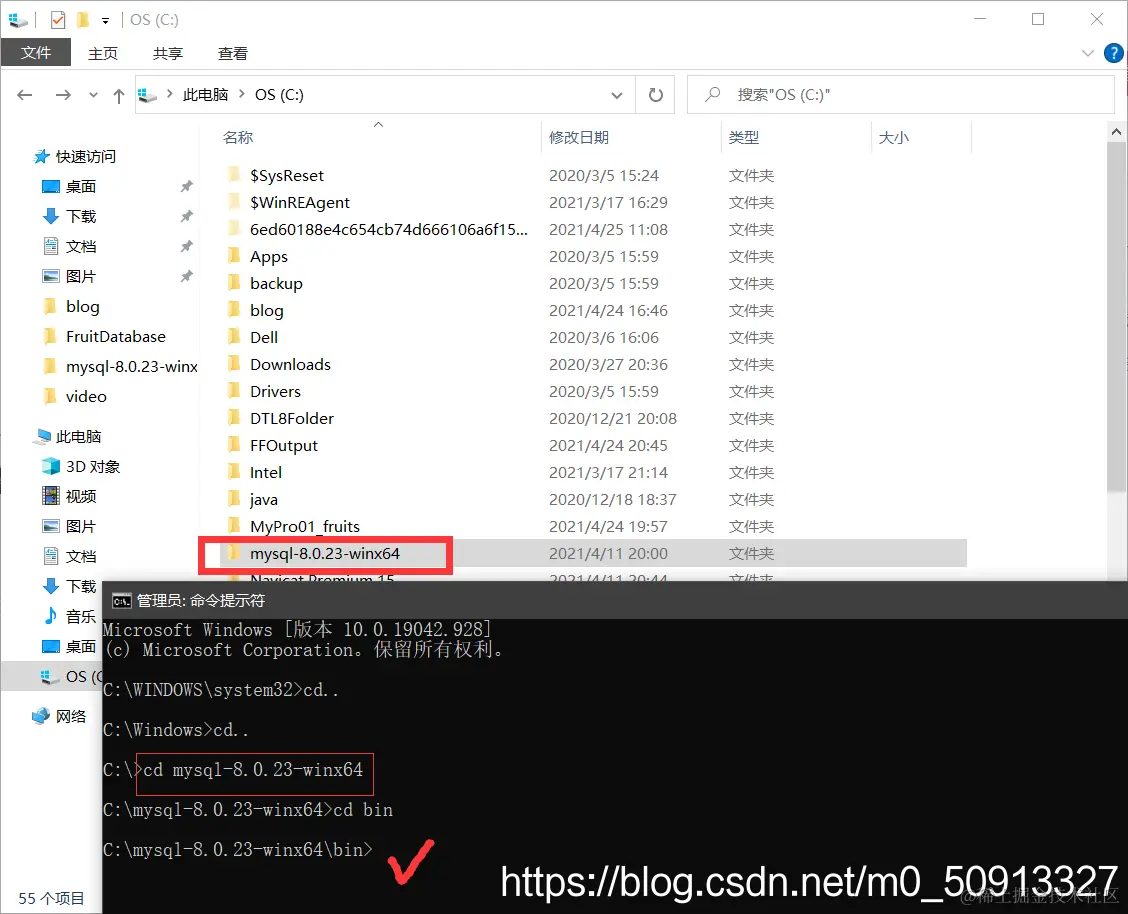Image resolution: width=1128 pixels, height=914 pixels.
Task: Open the recent locations dropdown arrow
Action: [93, 95]
